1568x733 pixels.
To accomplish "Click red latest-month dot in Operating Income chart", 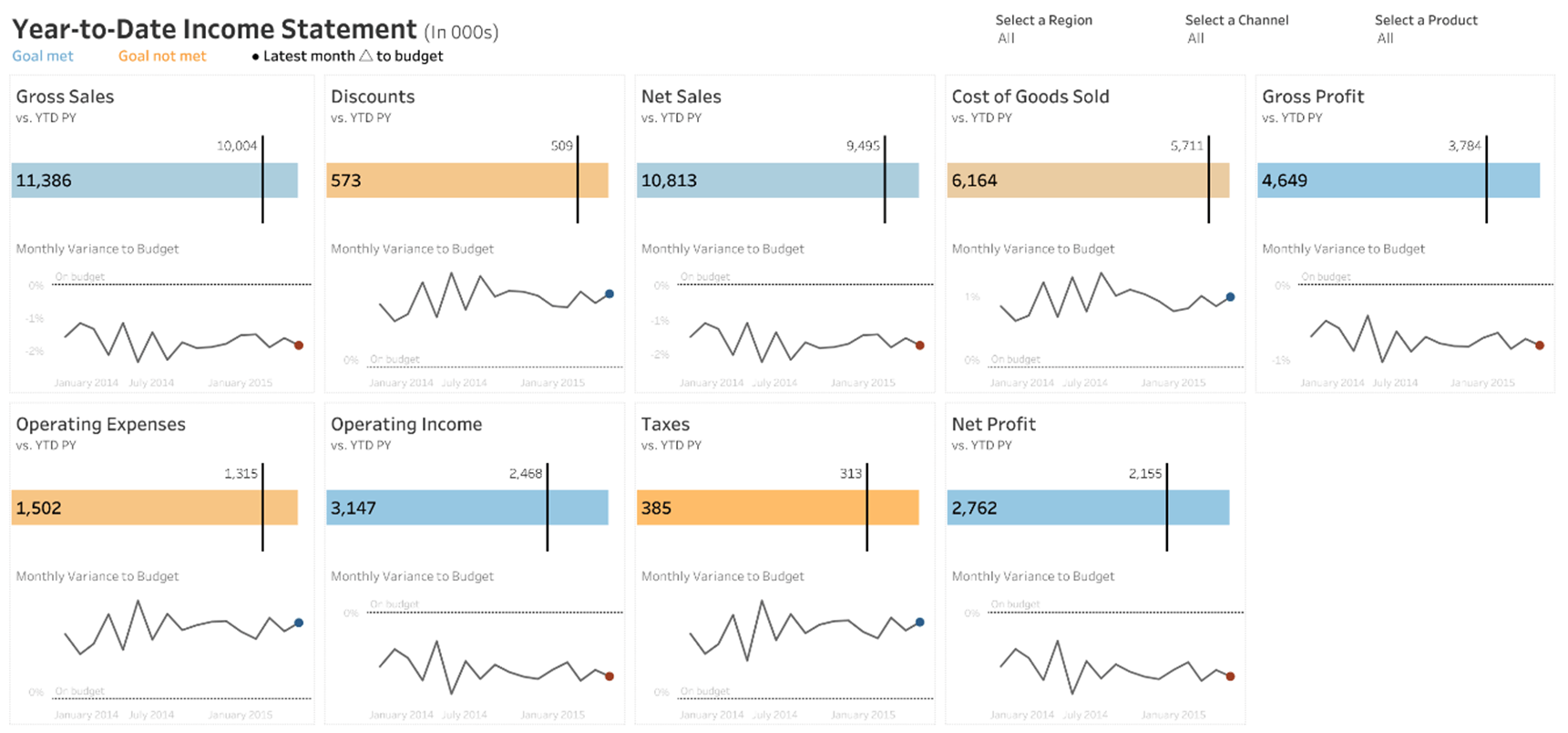I will pyautogui.click(x=610, y=676).
